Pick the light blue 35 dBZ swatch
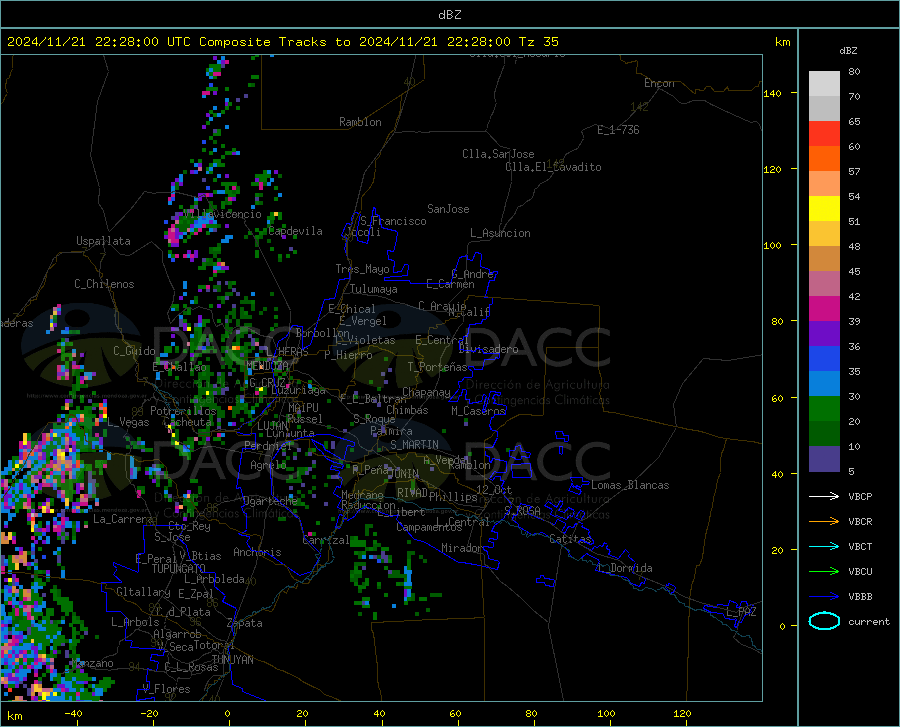This screenshot has height=727, width=900. click(824, 384)
